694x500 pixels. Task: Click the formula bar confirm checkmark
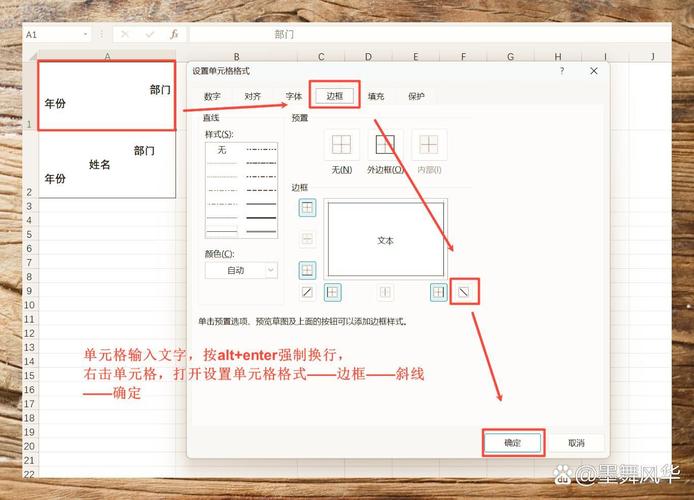pos(150,34)
